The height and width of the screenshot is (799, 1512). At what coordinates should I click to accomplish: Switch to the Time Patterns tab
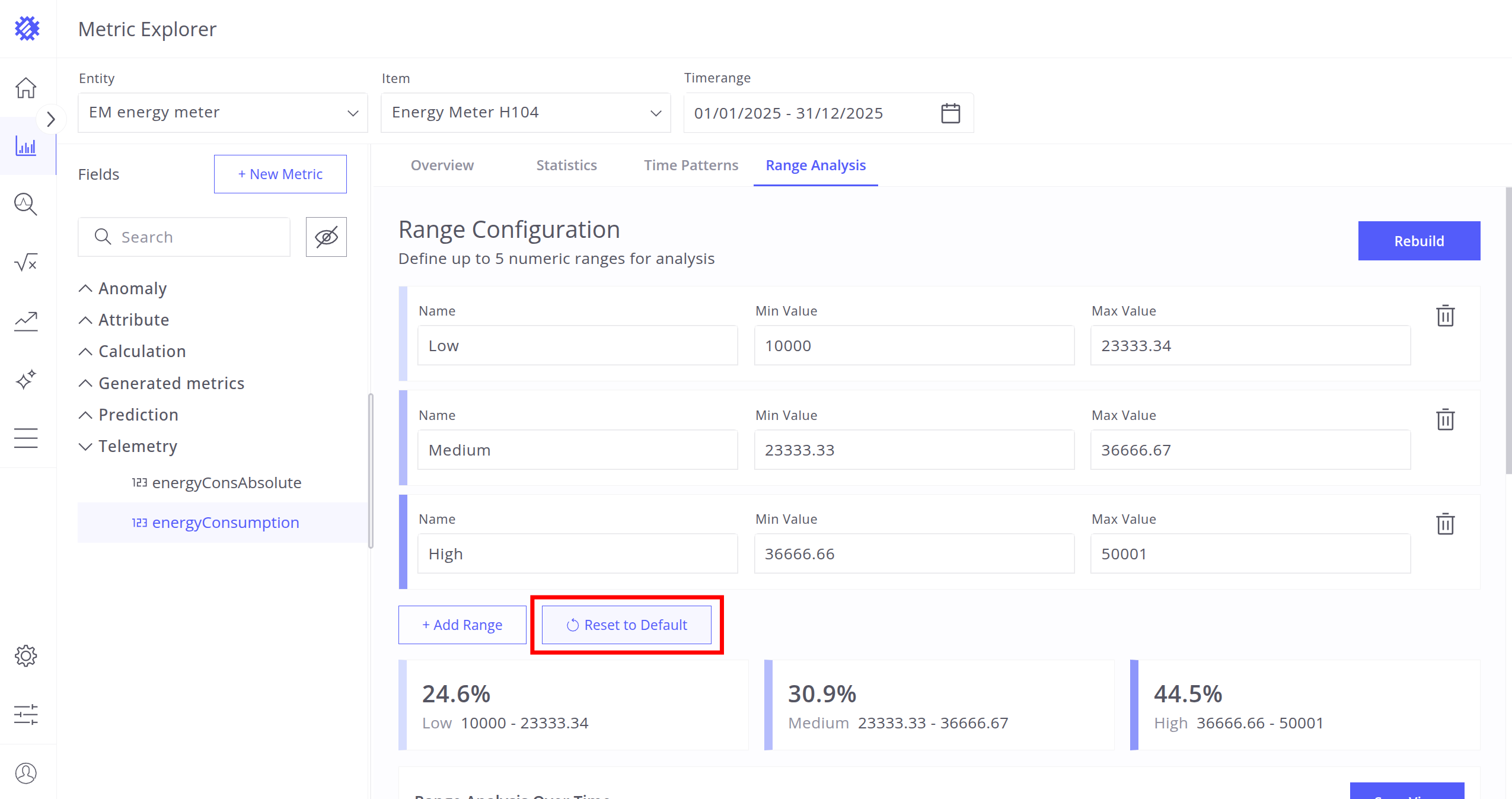coord(691,165)
